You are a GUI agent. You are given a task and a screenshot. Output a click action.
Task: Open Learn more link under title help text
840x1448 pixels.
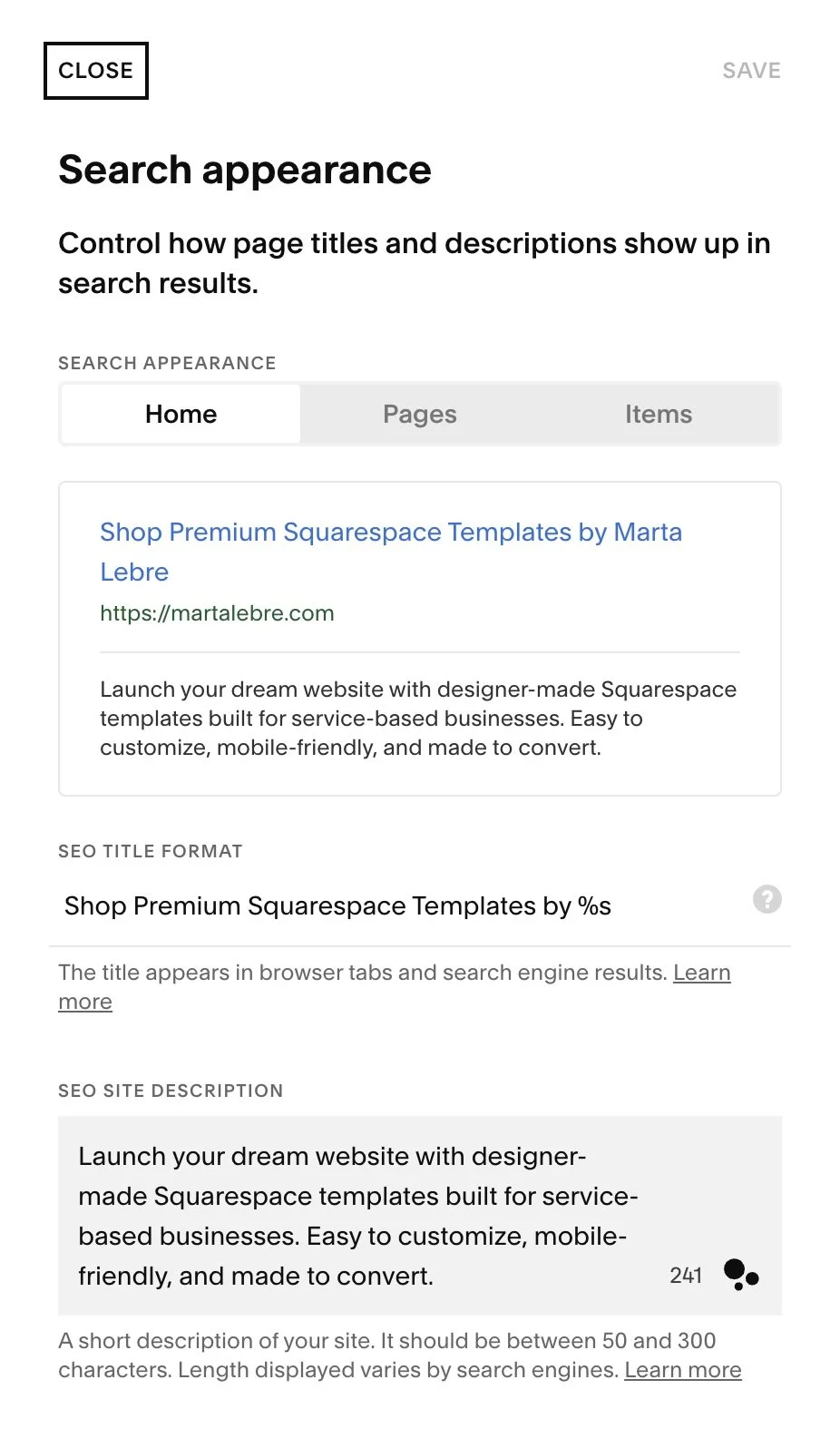(x=701, y=973)
